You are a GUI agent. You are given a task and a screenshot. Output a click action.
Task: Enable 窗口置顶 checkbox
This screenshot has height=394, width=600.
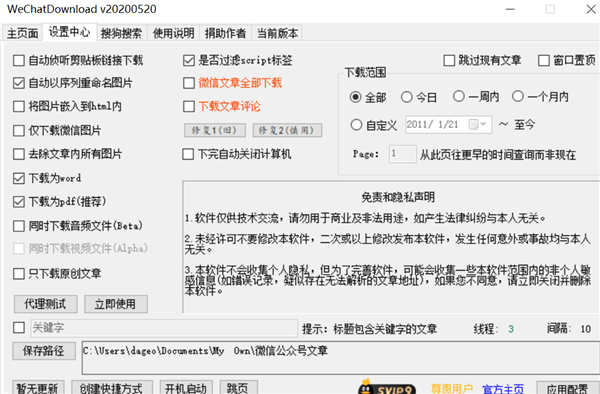[544, 60]
